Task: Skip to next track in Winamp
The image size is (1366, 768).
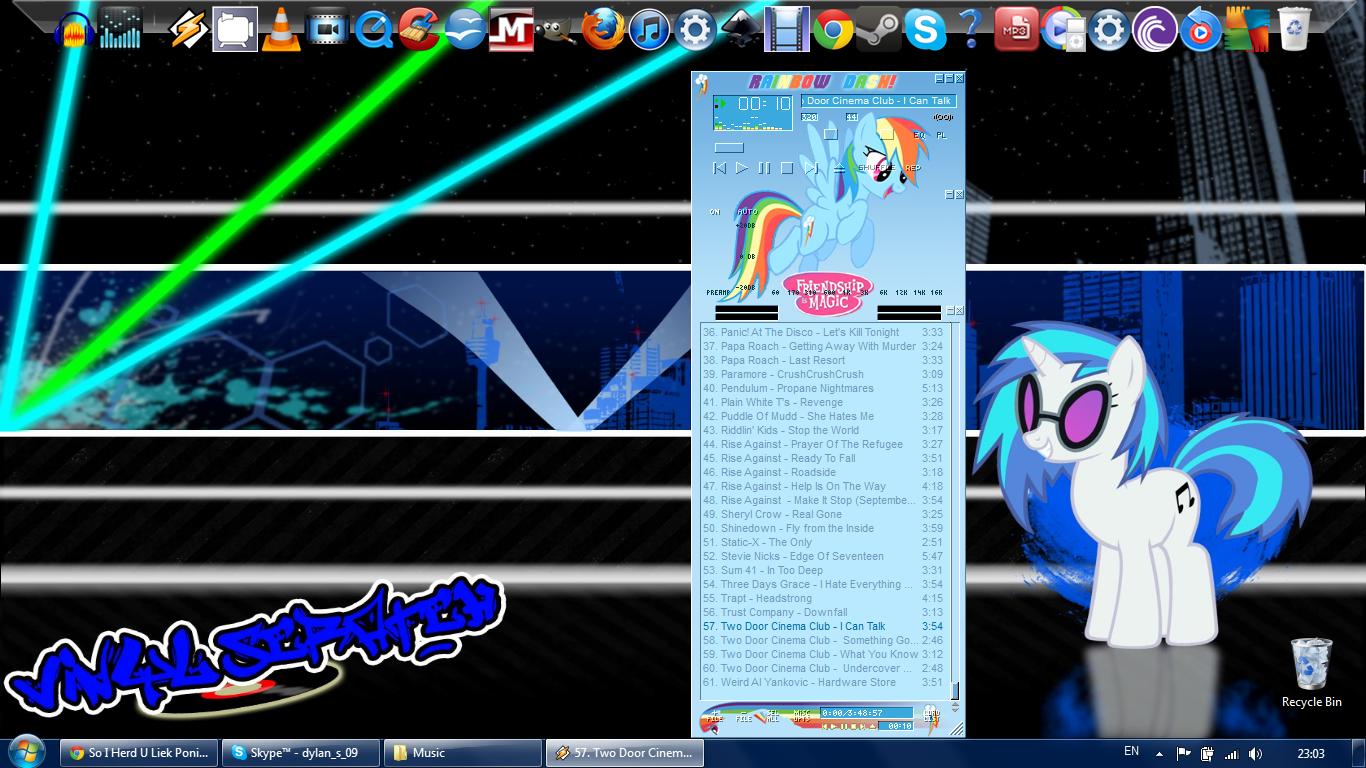Action: point(811,168)
